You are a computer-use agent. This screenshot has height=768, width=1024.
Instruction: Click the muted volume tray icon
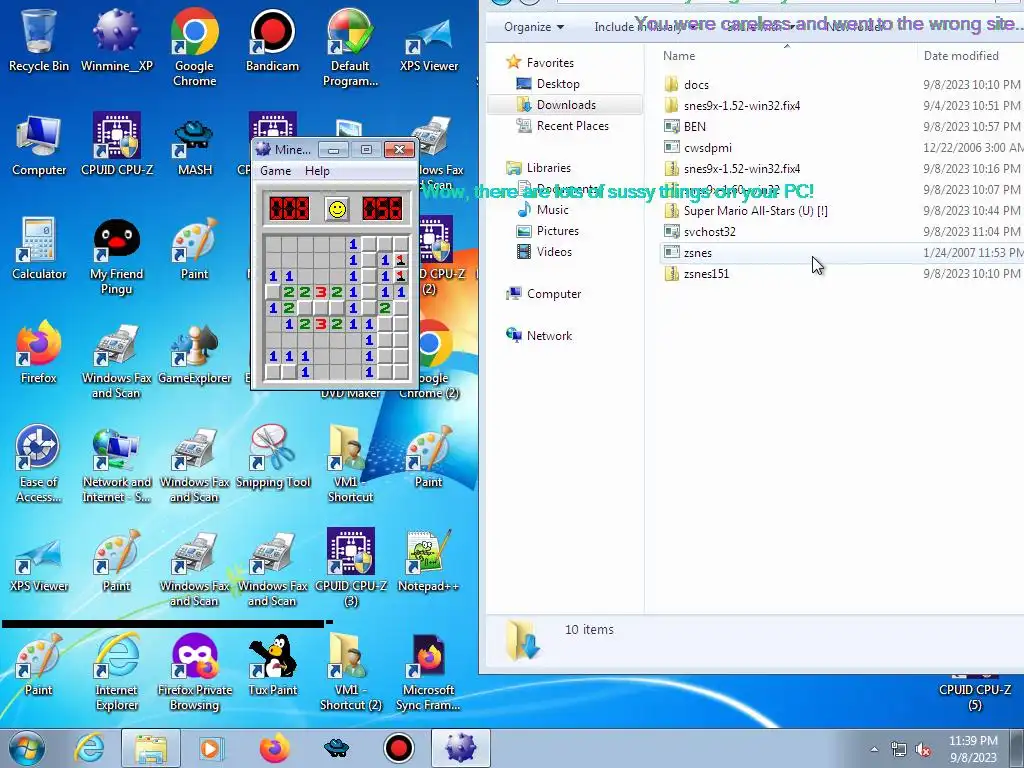(x=923, y=749)
